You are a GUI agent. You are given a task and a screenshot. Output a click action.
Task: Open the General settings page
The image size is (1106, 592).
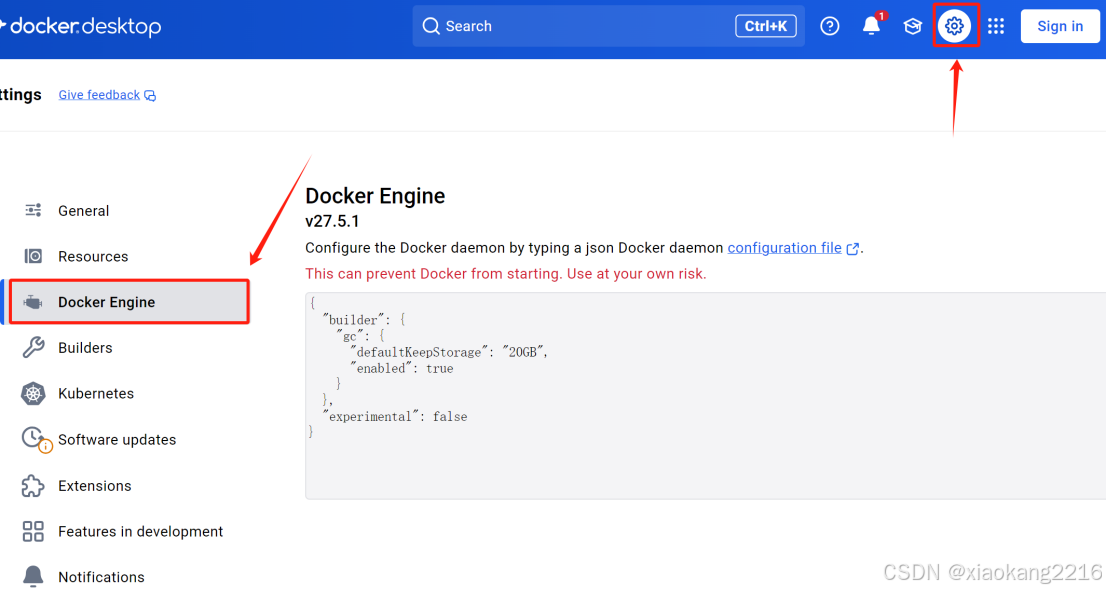(84, 211)
